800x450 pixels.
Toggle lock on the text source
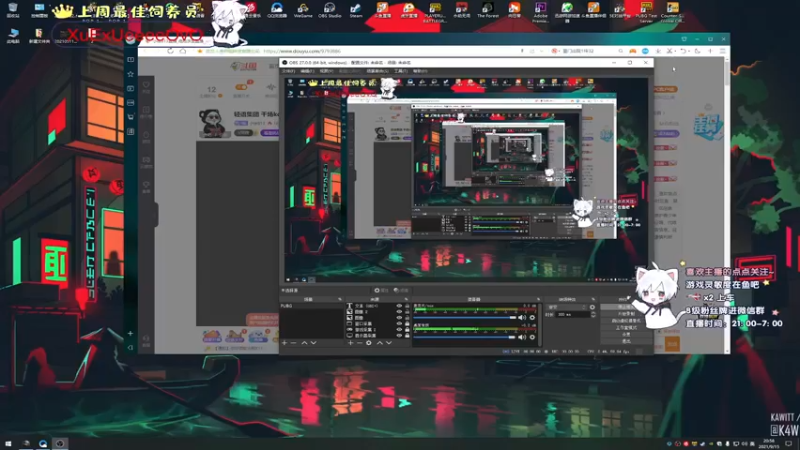tap(407, 306)
